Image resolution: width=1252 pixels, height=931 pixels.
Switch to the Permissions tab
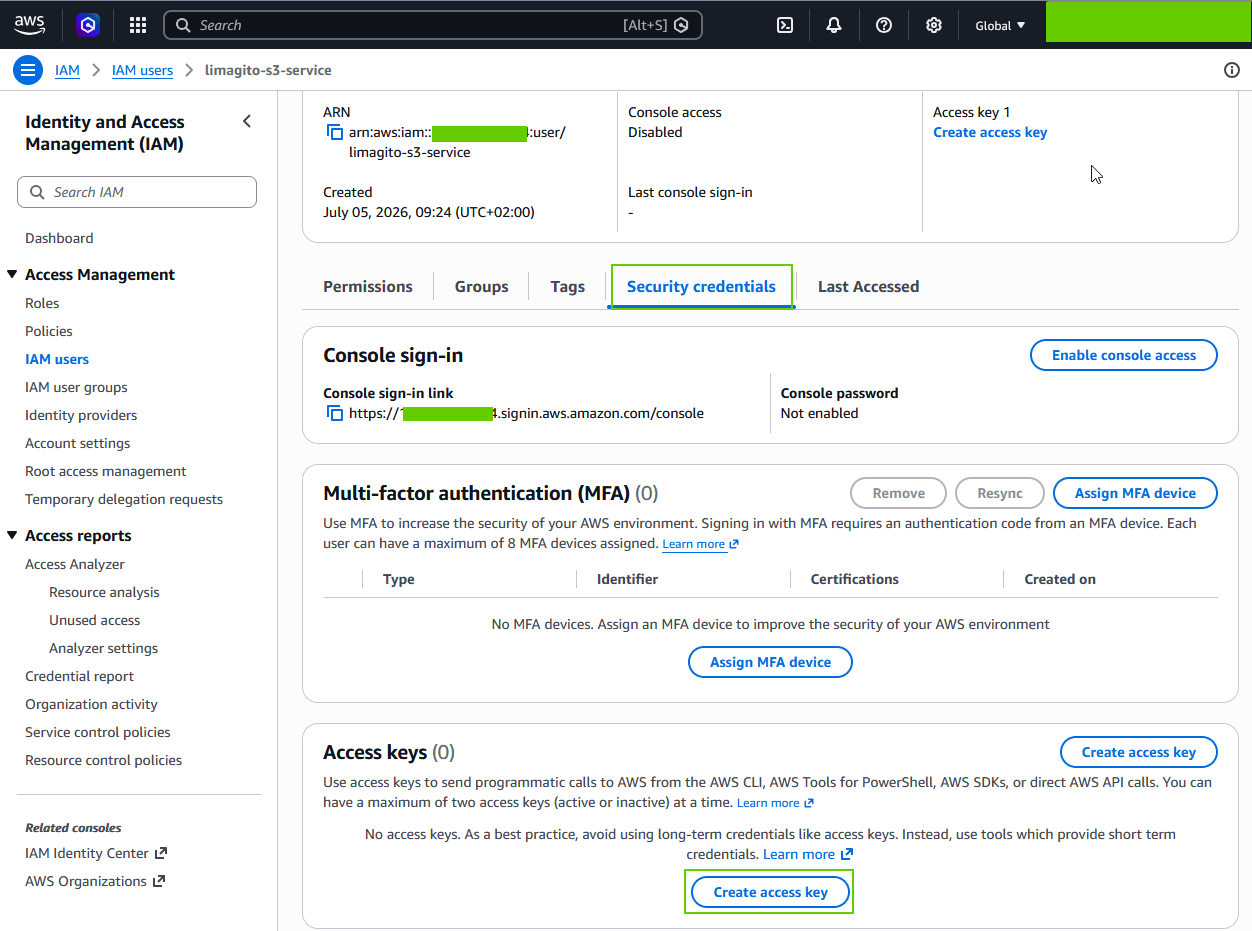click(368, 286)
